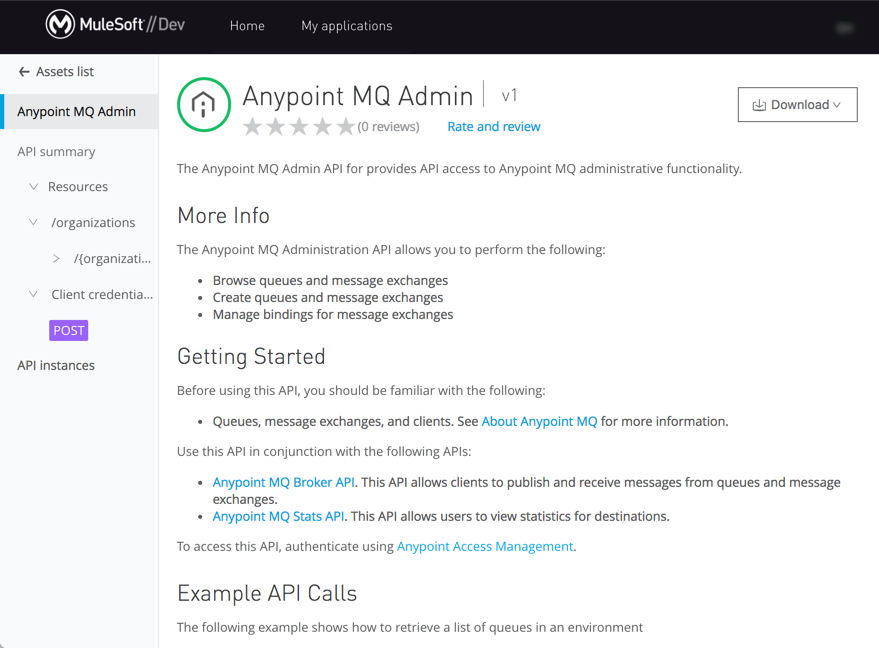This screenshot has height=648, width=879.
Task: Collapse the /organizations tree node
Action: click(x=33, y=223)
